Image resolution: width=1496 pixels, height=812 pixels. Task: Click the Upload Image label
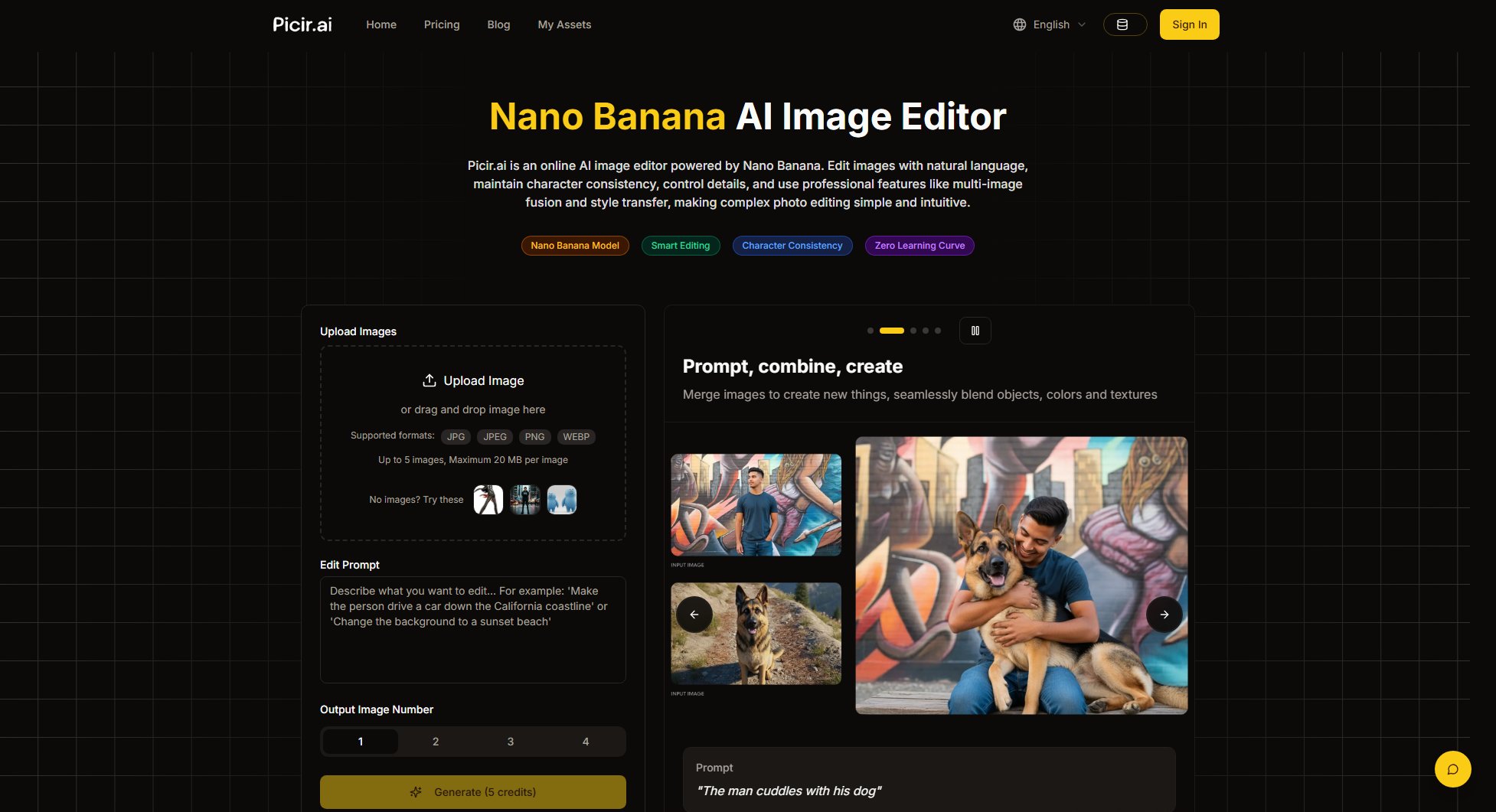(484, 380)
